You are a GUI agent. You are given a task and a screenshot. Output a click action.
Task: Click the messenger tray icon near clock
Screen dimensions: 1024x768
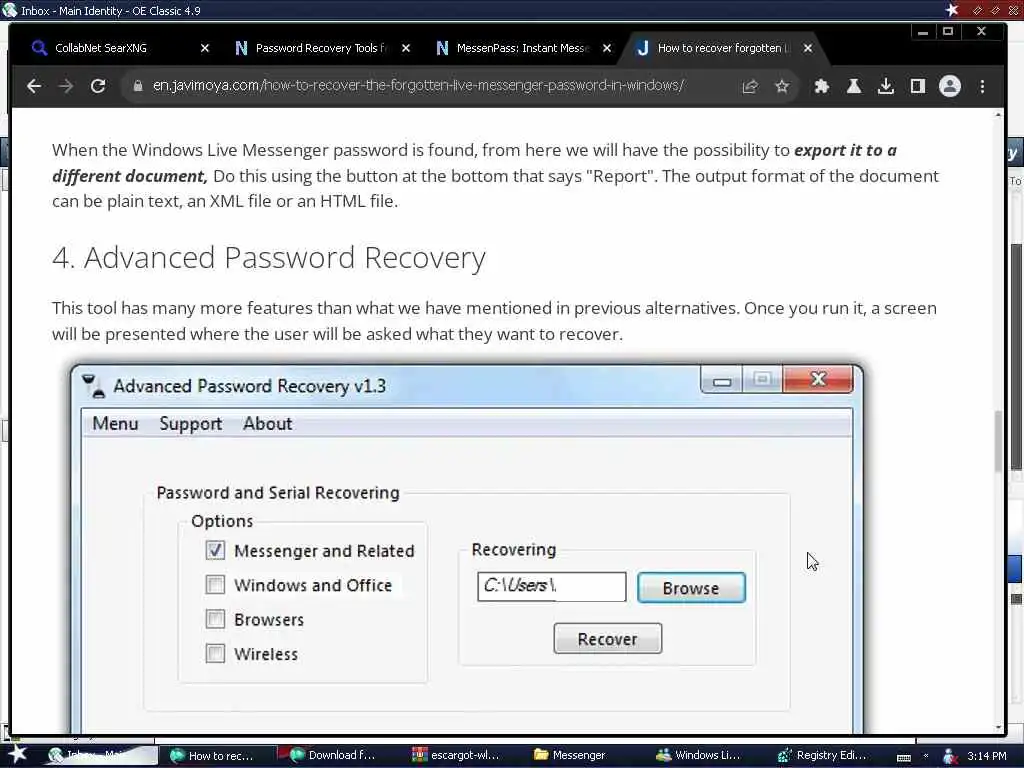[x=950, y=756]
